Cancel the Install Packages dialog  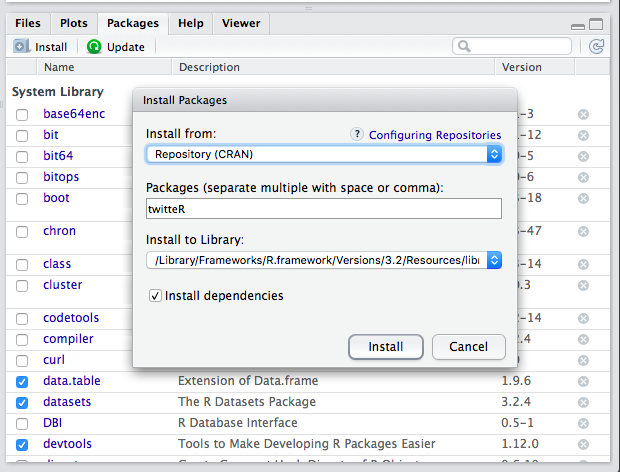click(x=468, y=347)
